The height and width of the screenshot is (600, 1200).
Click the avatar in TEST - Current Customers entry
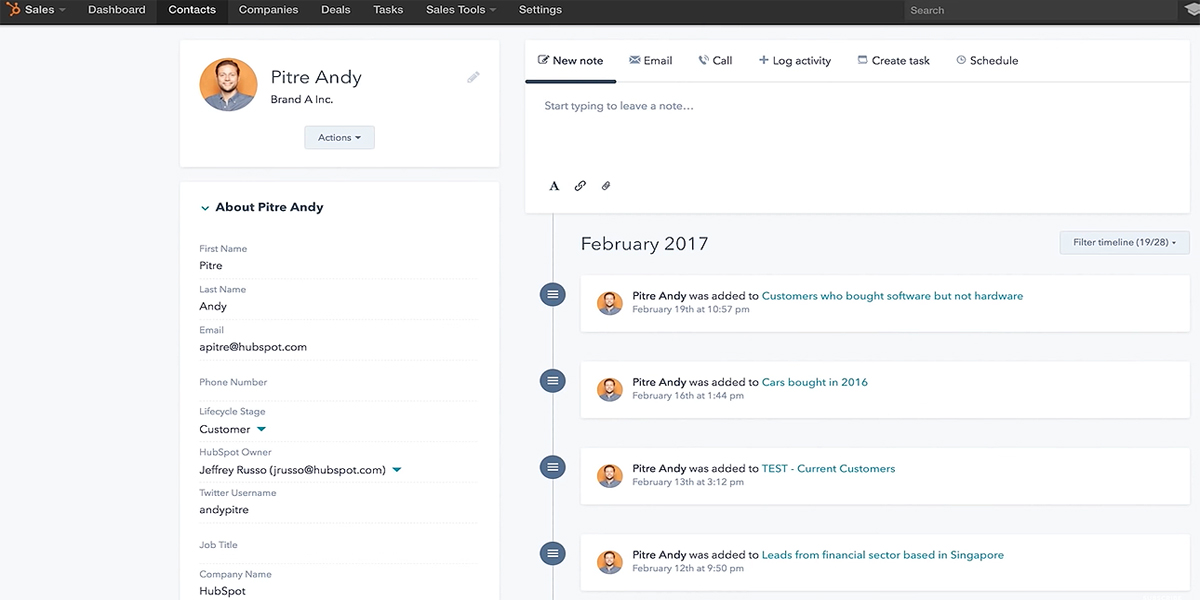coord(610,475)
